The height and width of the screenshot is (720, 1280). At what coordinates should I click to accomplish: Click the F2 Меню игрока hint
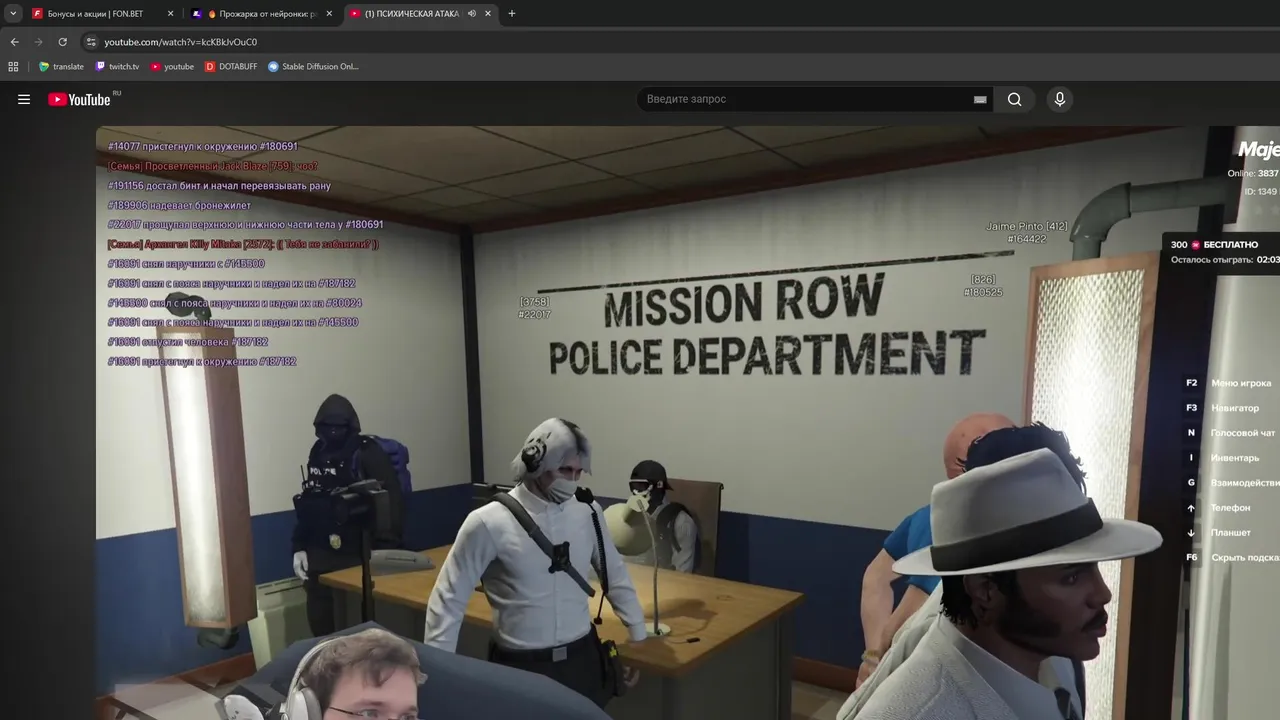tap(1228, 383)
